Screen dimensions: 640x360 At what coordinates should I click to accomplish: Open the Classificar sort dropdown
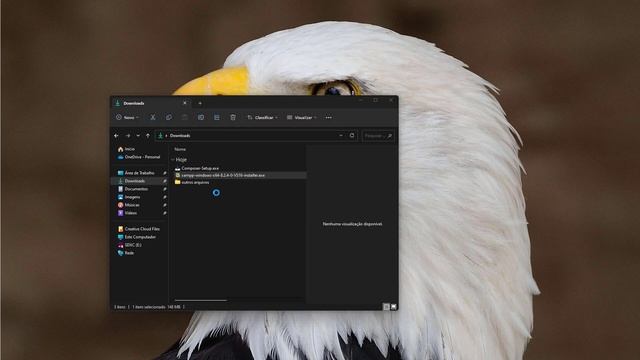click(262, 118)
